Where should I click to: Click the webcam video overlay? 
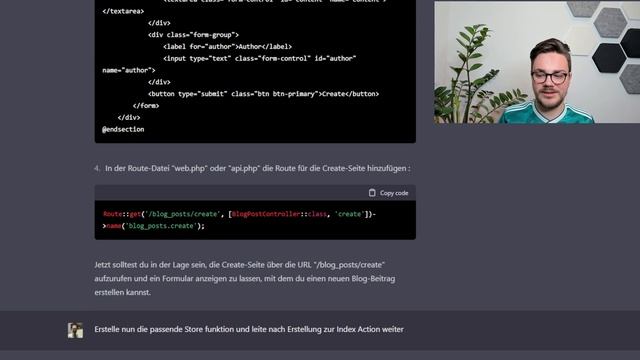click(x=537, y=62)
